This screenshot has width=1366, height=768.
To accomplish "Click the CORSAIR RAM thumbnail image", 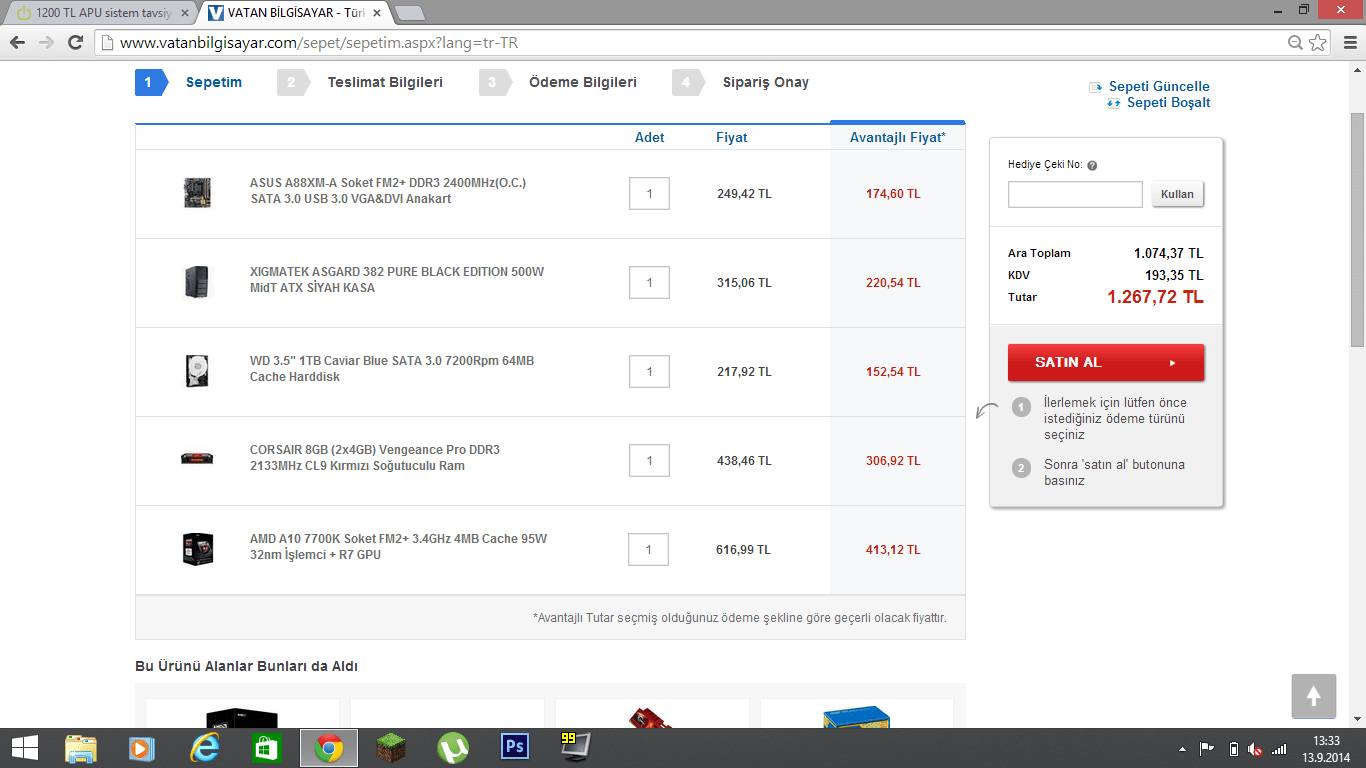I will click(197, 459).
